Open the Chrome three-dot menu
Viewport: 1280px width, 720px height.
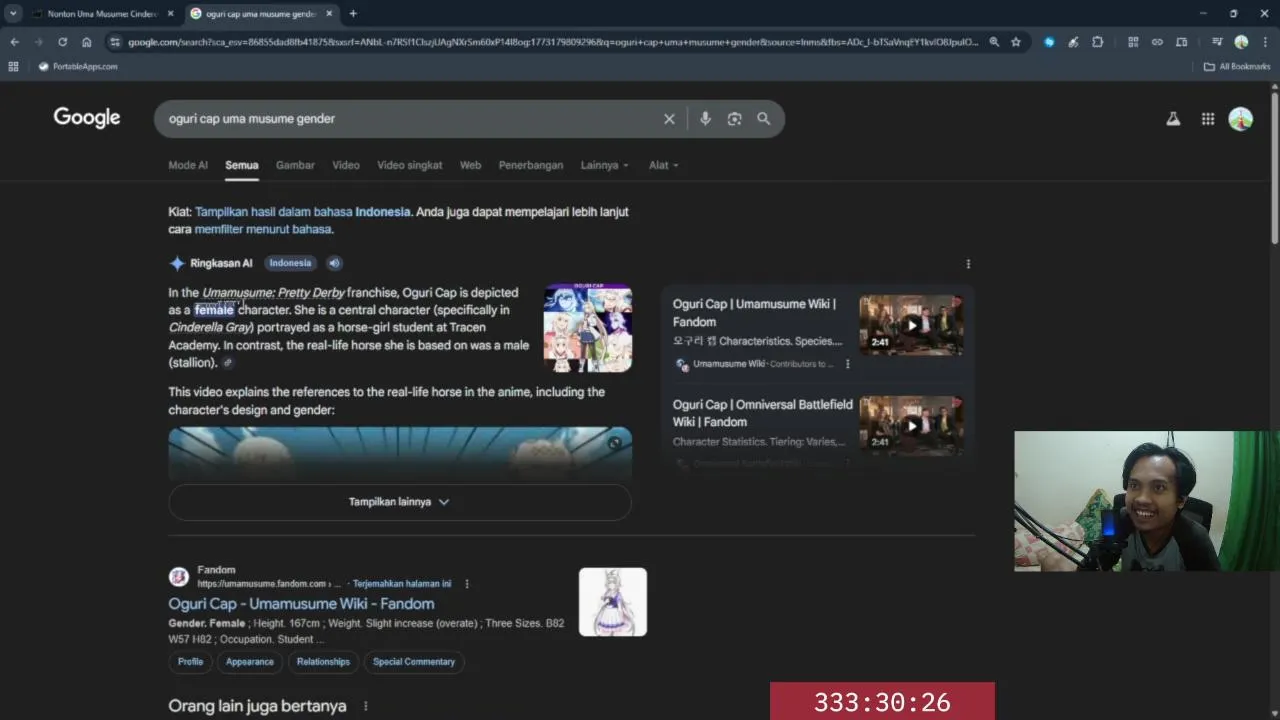1264,42
